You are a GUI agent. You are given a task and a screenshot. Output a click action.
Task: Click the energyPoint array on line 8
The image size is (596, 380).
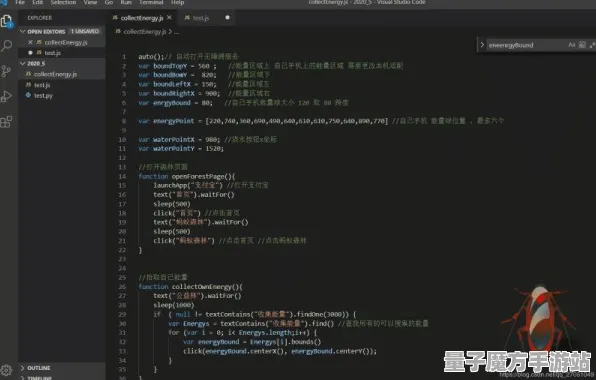click(296, 121)
